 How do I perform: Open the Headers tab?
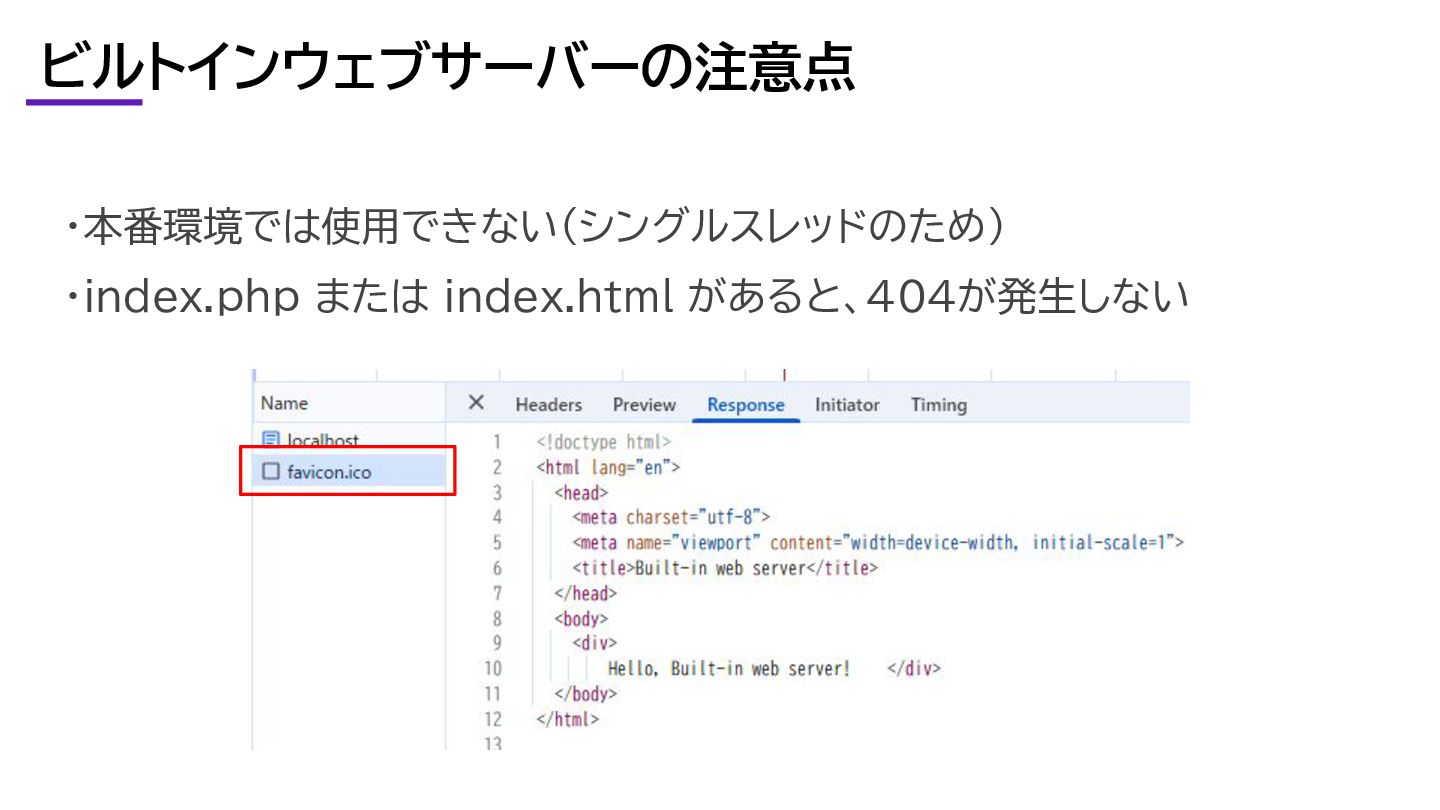coord(548,405)
